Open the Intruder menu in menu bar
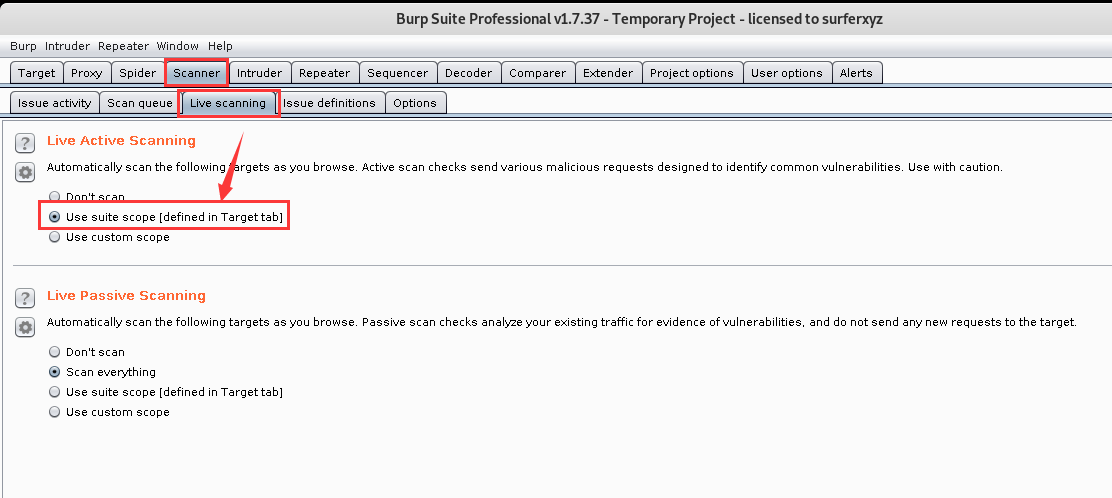This screenshot has height=498, width=1112. click(67, 46)
